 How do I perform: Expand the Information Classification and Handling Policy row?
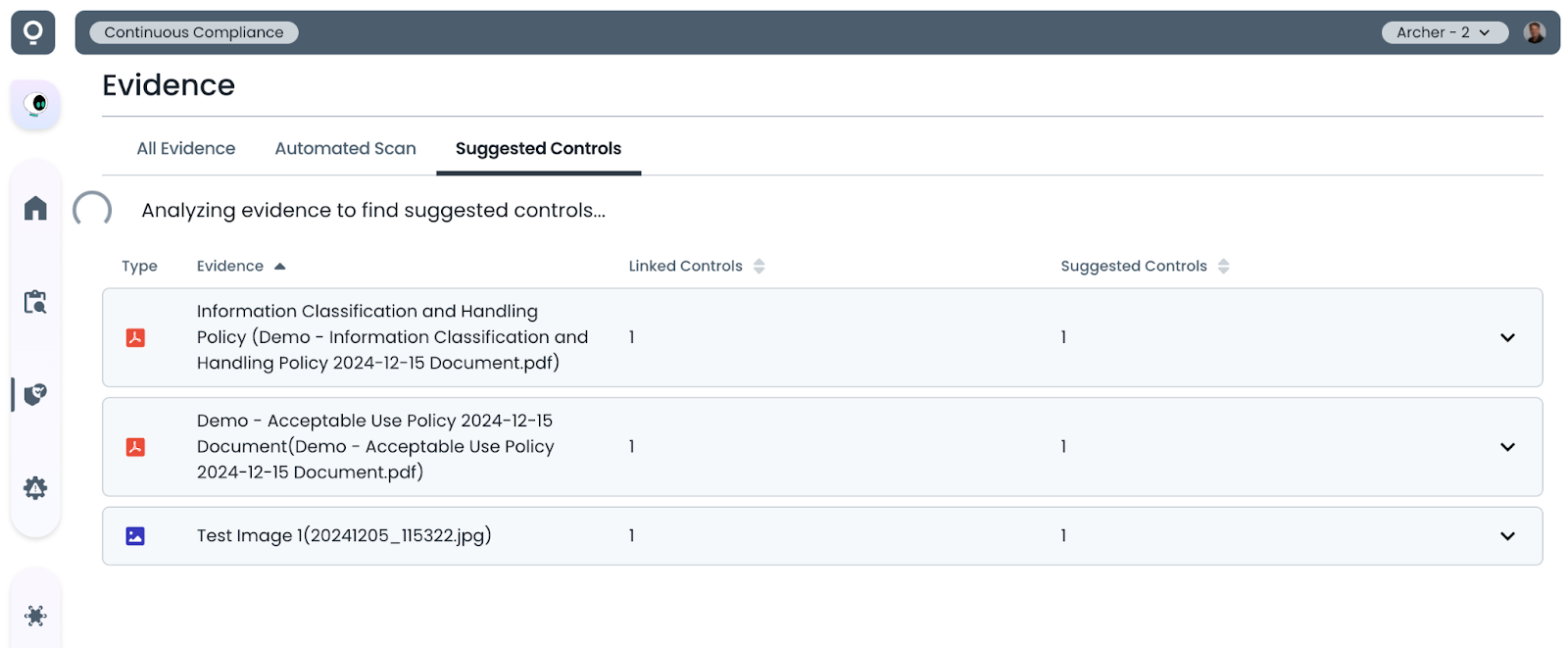[x=1507, y=337]
